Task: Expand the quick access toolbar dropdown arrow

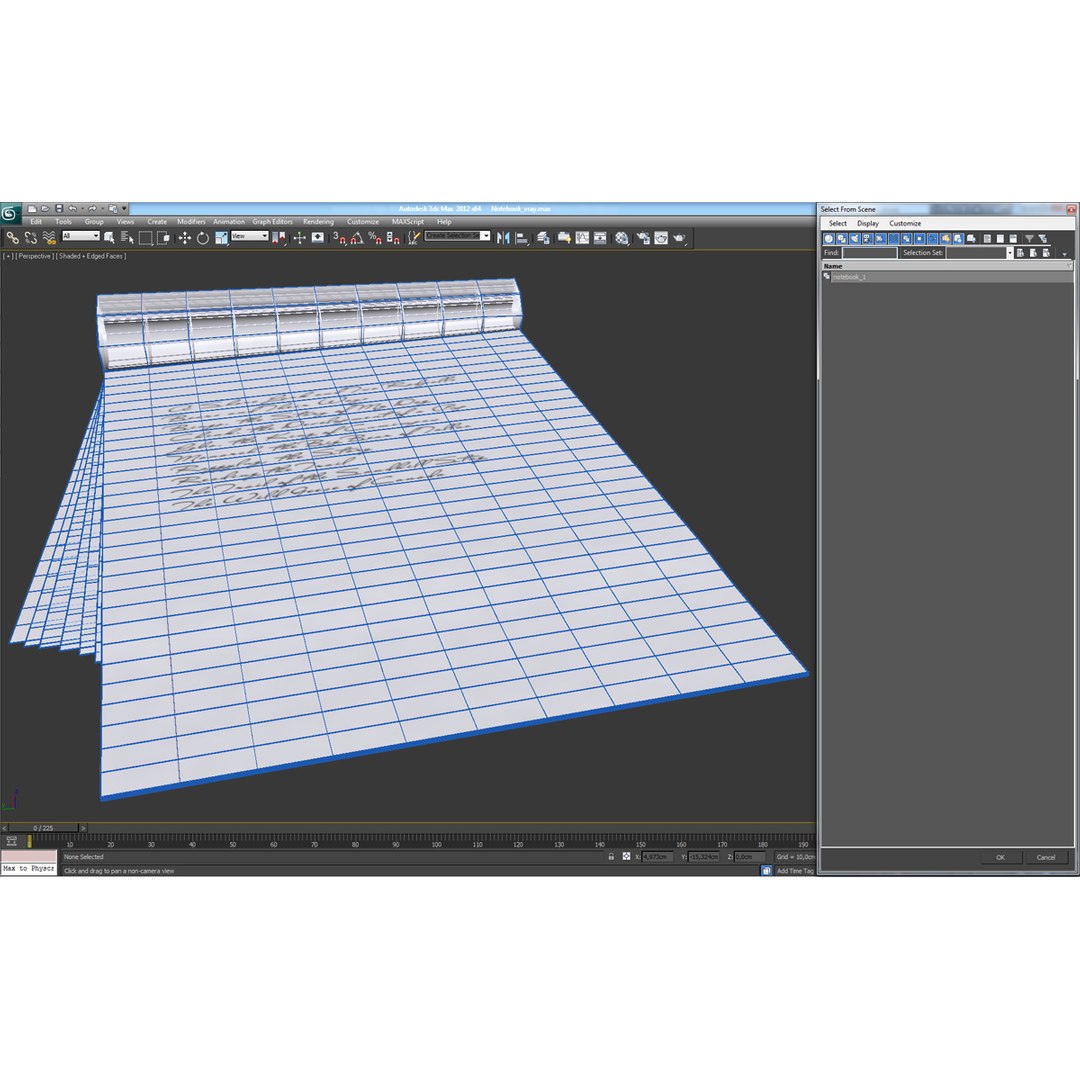Action: click(x=125, y=208)
